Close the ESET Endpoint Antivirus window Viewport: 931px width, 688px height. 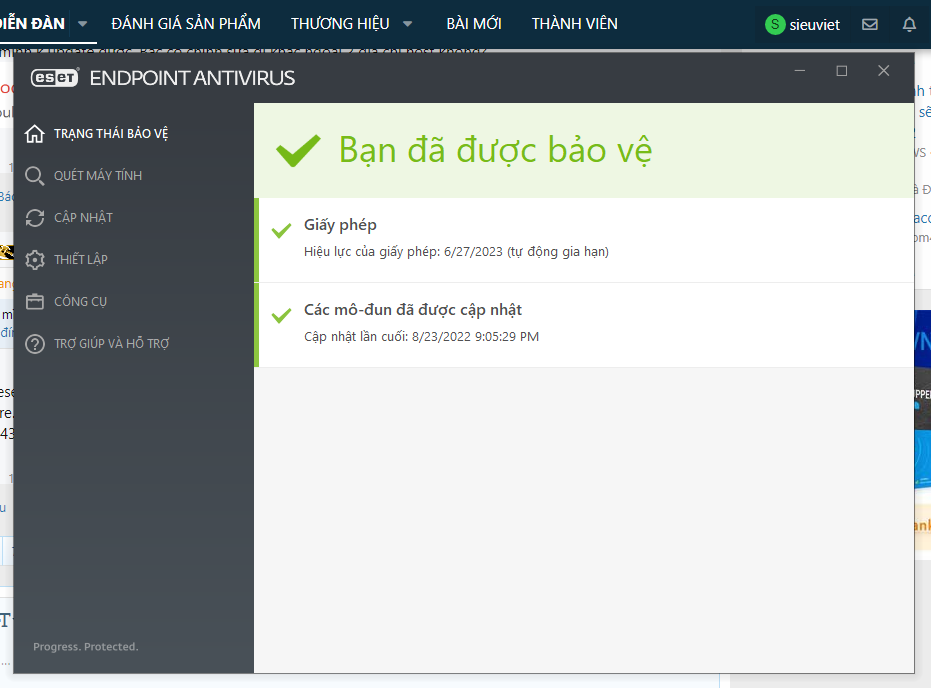tap(884, 71)
